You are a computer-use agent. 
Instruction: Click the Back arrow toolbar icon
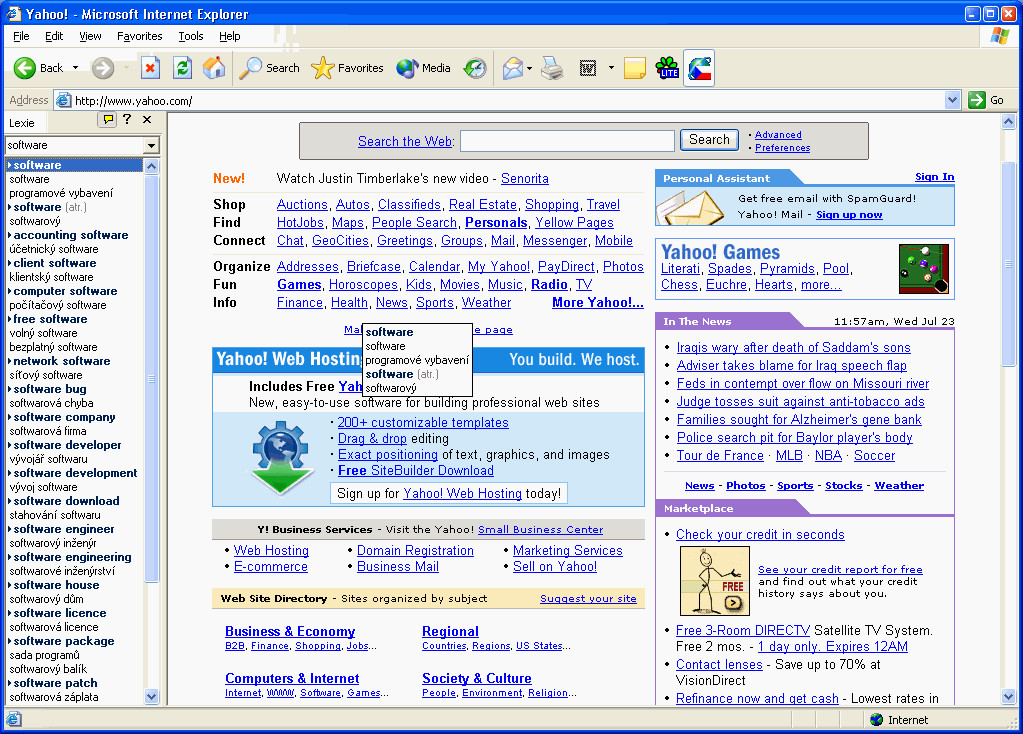tap(25, 68)
